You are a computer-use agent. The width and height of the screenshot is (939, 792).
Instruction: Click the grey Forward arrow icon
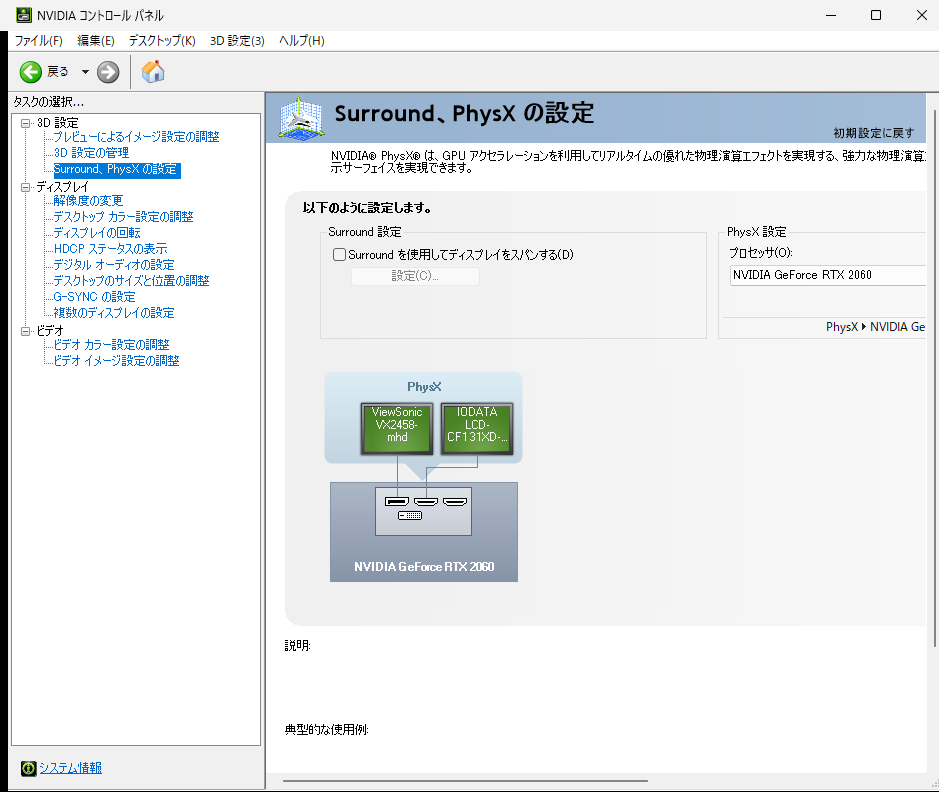click(108, 72)
